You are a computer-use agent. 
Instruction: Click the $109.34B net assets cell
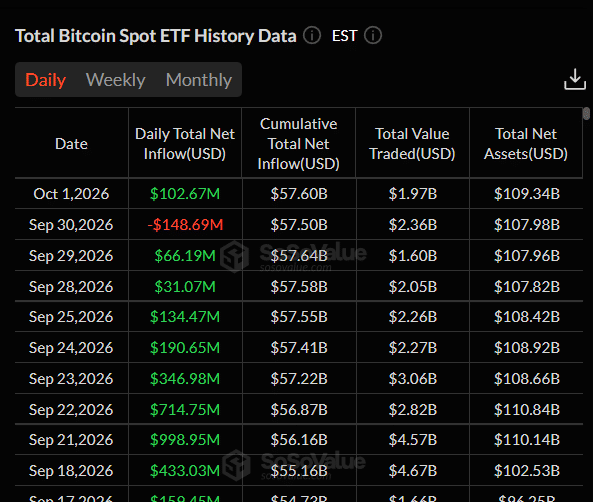[527, 194]
